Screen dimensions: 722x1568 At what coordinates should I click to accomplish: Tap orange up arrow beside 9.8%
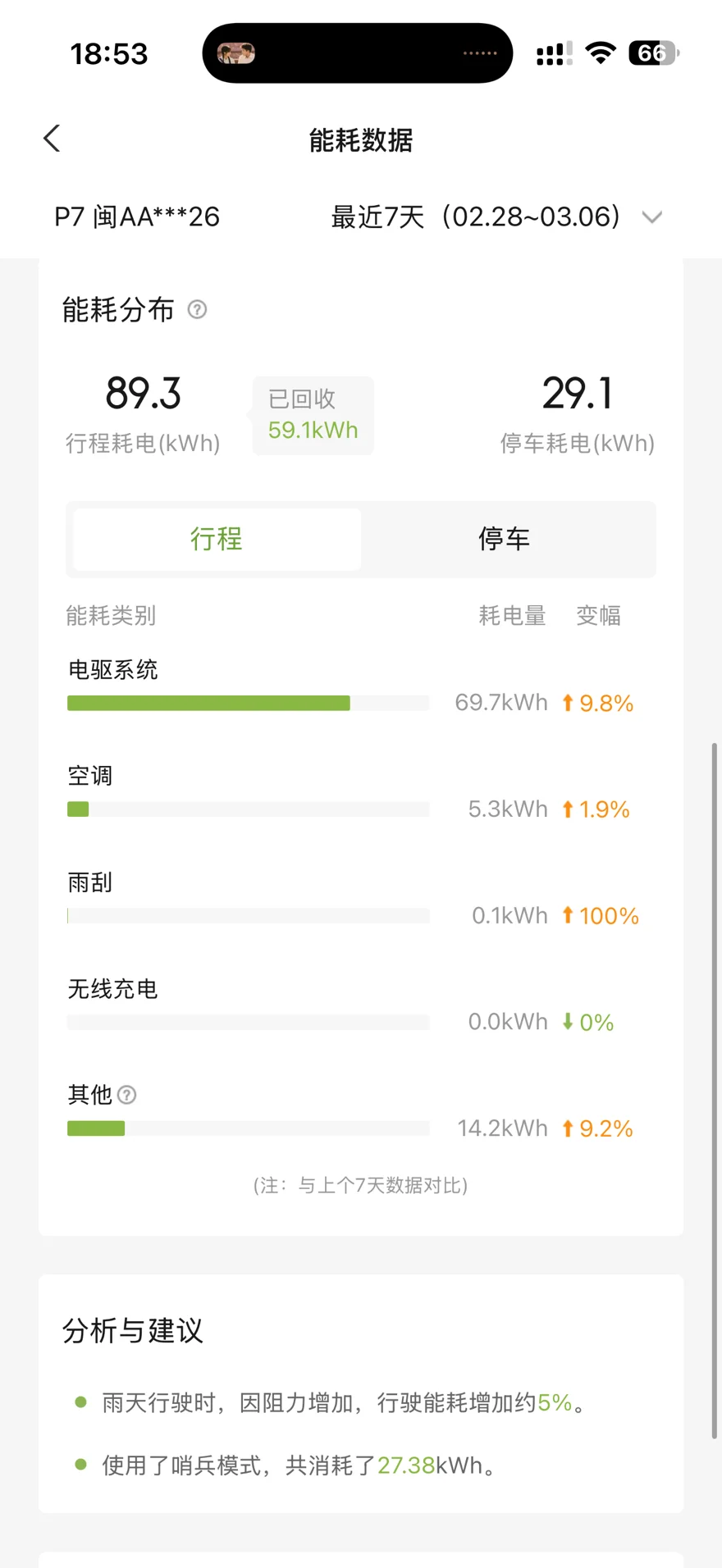tap(568, 703)
